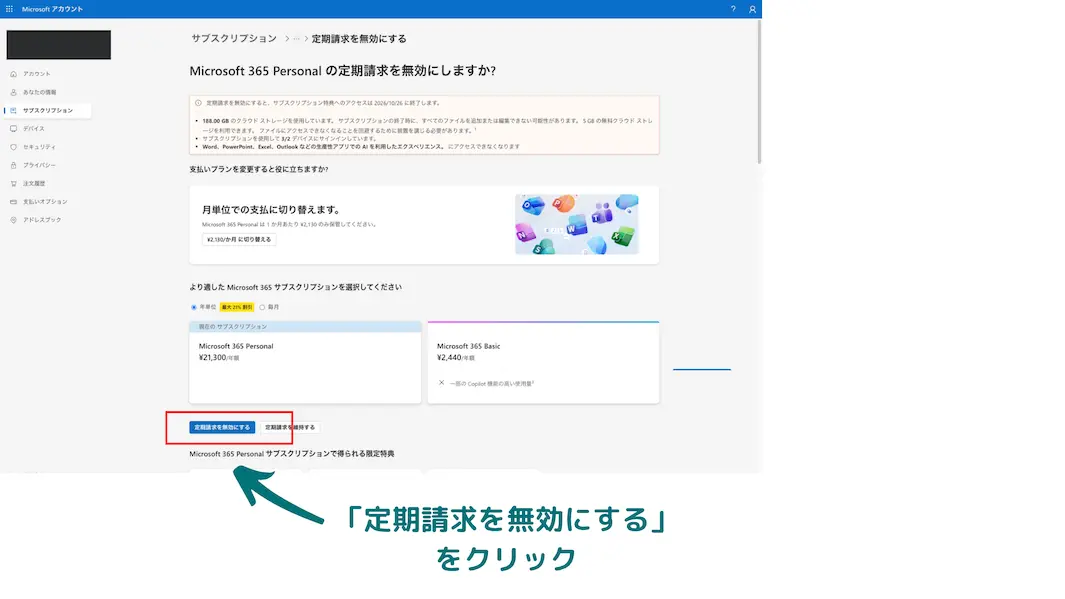Click 定期請求を維持する button
This screenshot has width=1065, height=599.
(290, 427)
